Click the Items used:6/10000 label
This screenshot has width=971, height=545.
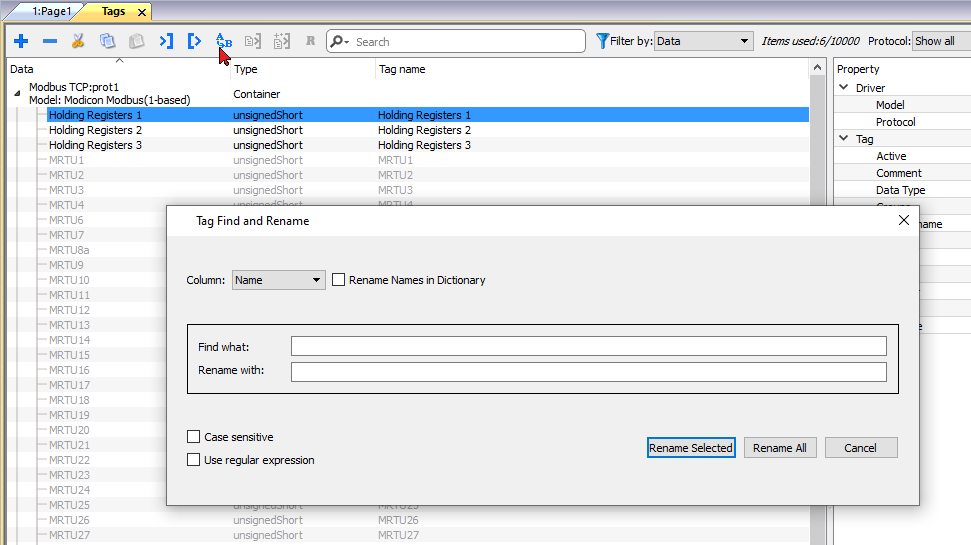[x=810, y=41]
